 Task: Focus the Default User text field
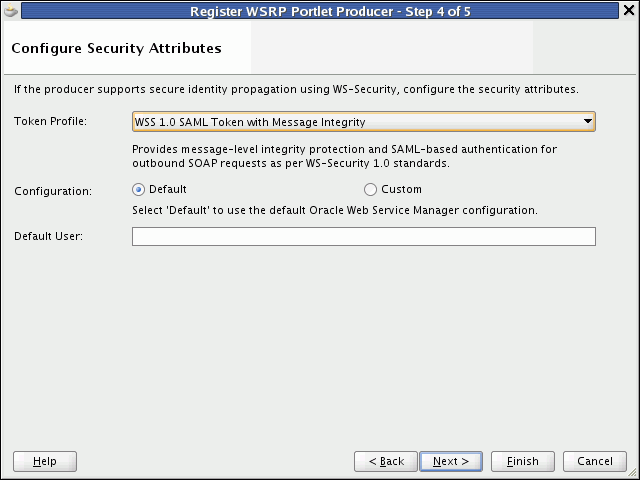[363, 236]
